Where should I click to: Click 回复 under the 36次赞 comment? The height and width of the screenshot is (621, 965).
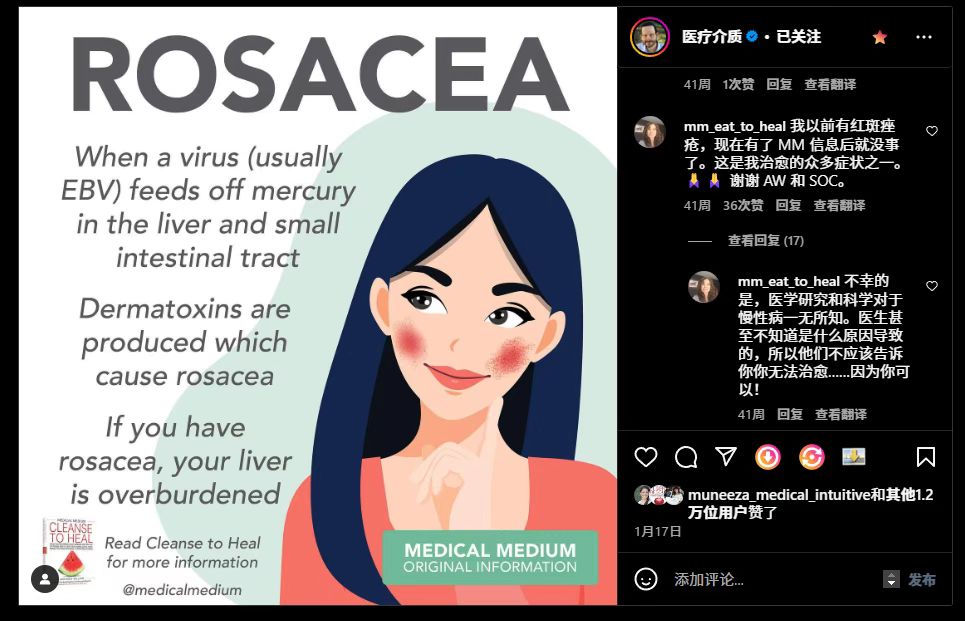(x=788, y=206)
